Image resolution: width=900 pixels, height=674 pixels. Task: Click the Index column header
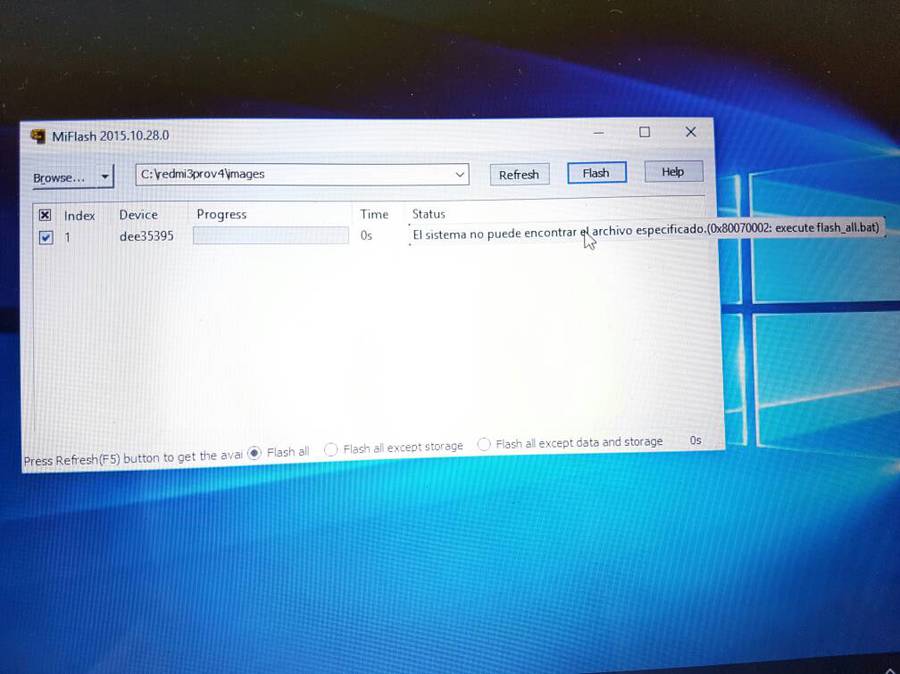[x=79, y=216]
